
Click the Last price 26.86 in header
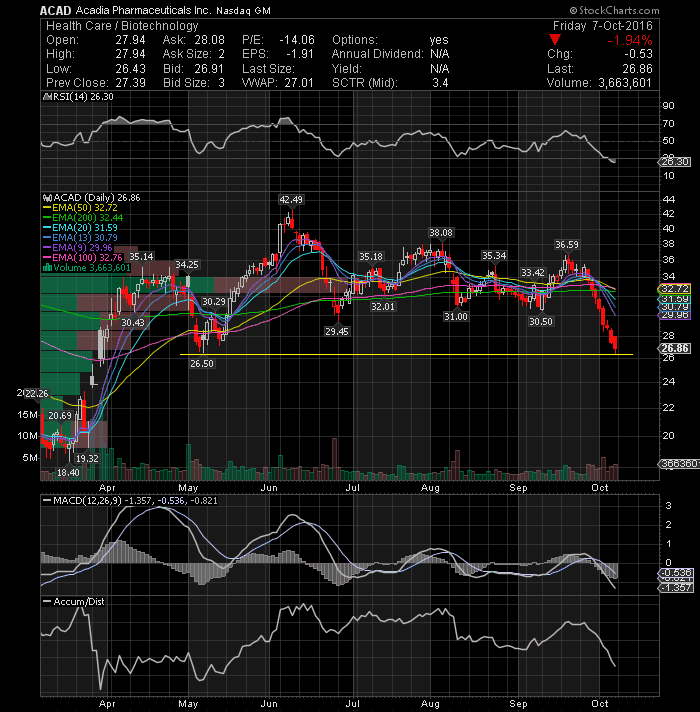tap(637, 69)
